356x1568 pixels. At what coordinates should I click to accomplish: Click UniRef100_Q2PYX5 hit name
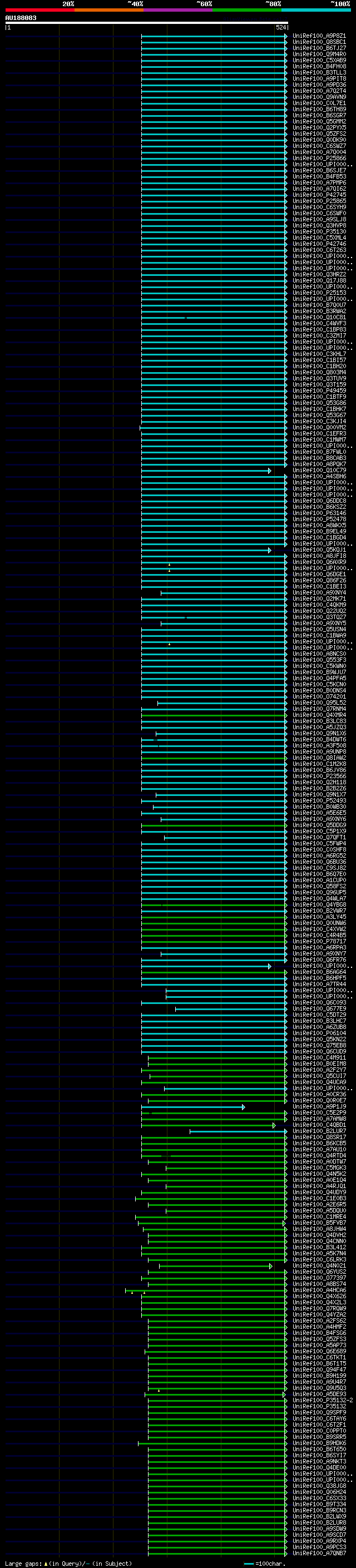[x=319, y=127]
